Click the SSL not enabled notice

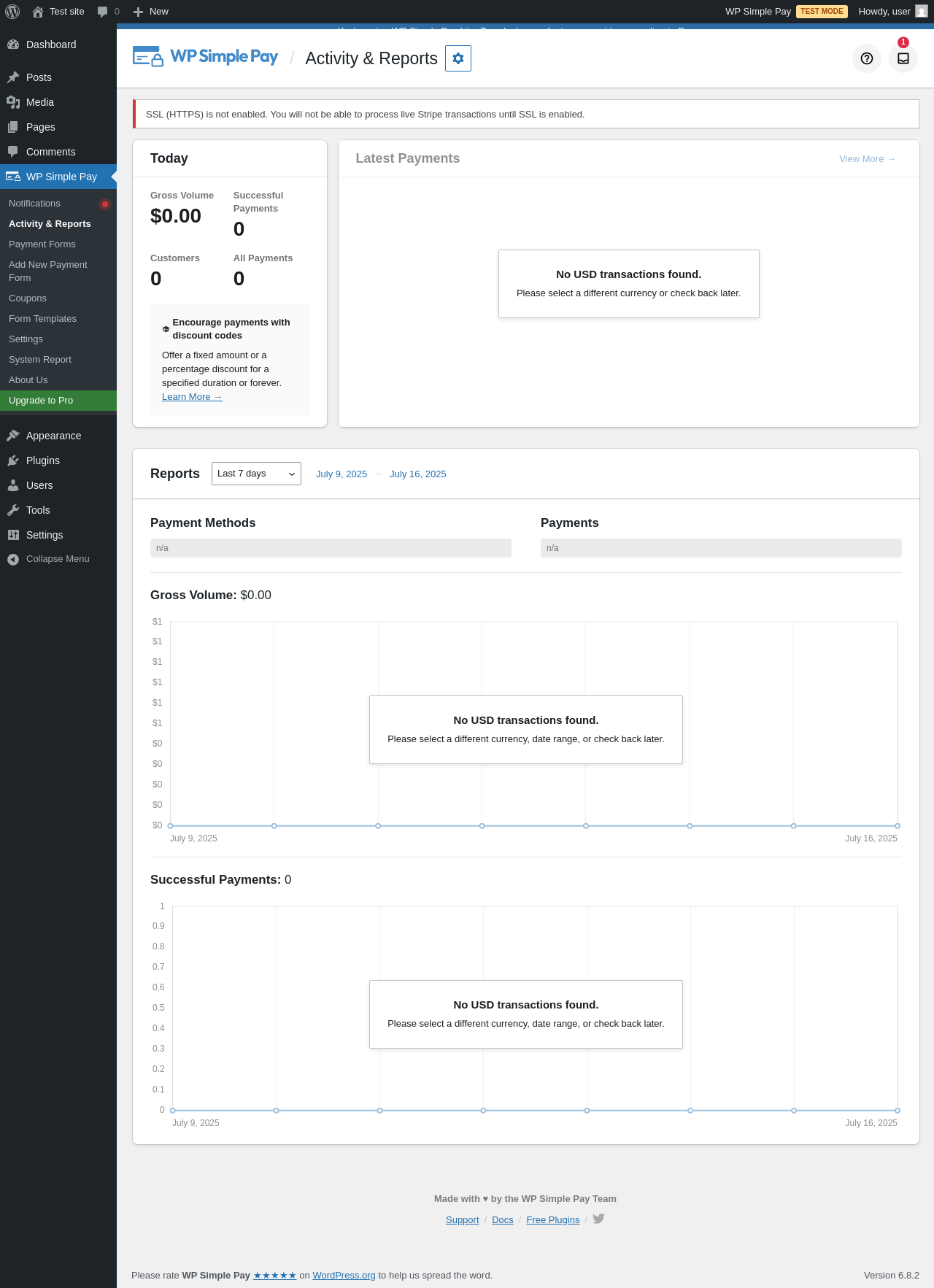[x=525, y=115]
